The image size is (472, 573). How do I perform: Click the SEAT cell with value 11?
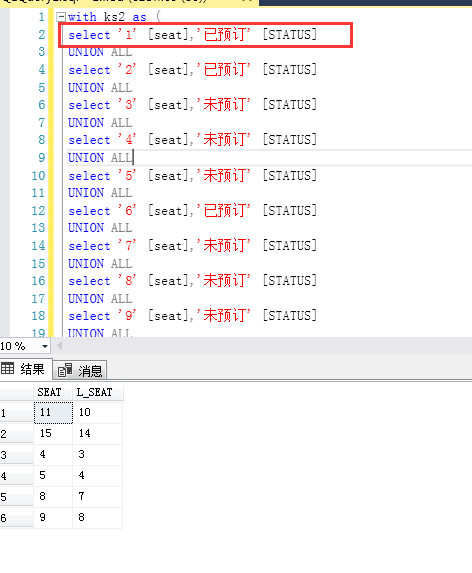[x=53, y=413]
